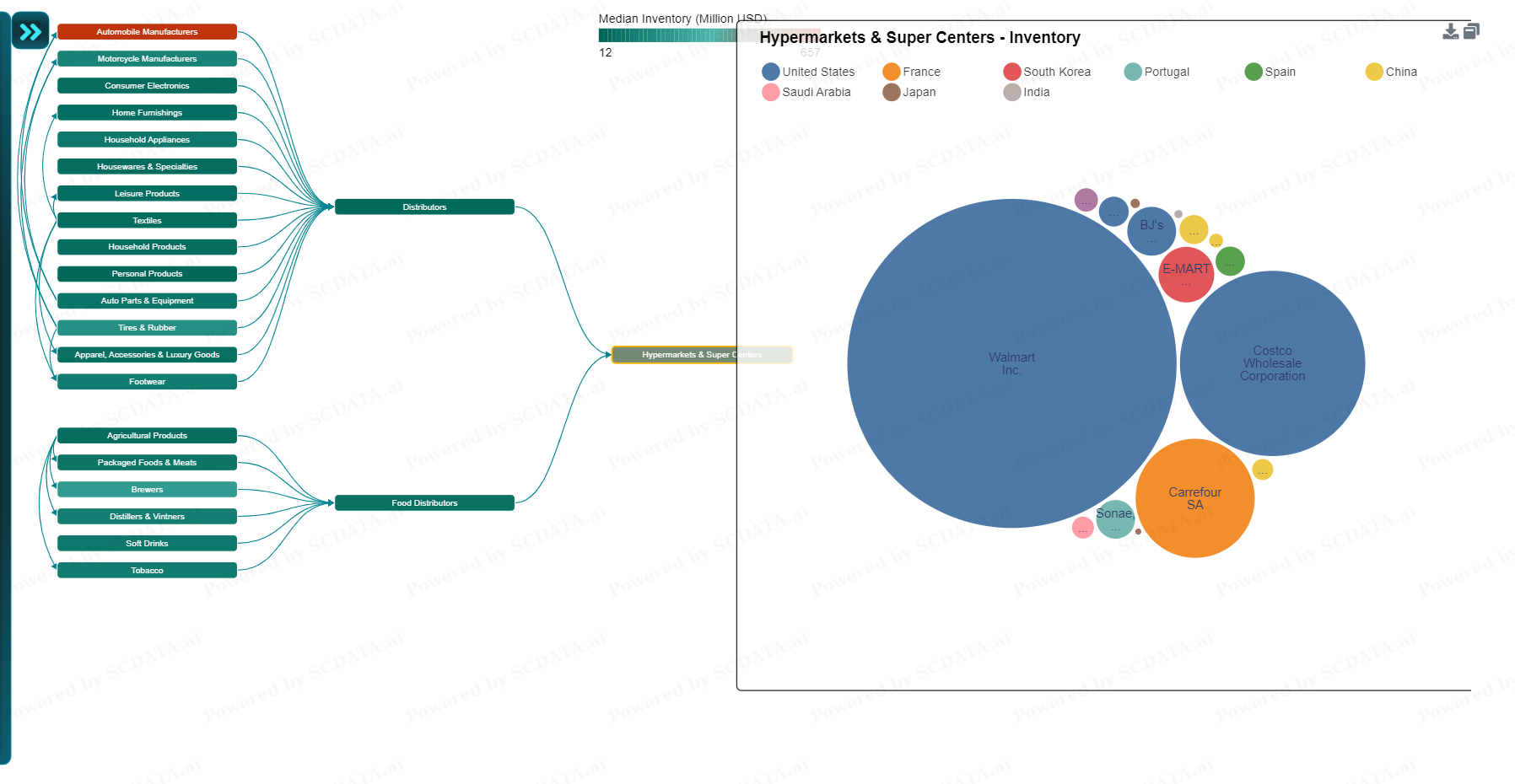This screenshot has width=1515, height=784.
Task: Toggle India legend entry
Action: coord(1027,92)
